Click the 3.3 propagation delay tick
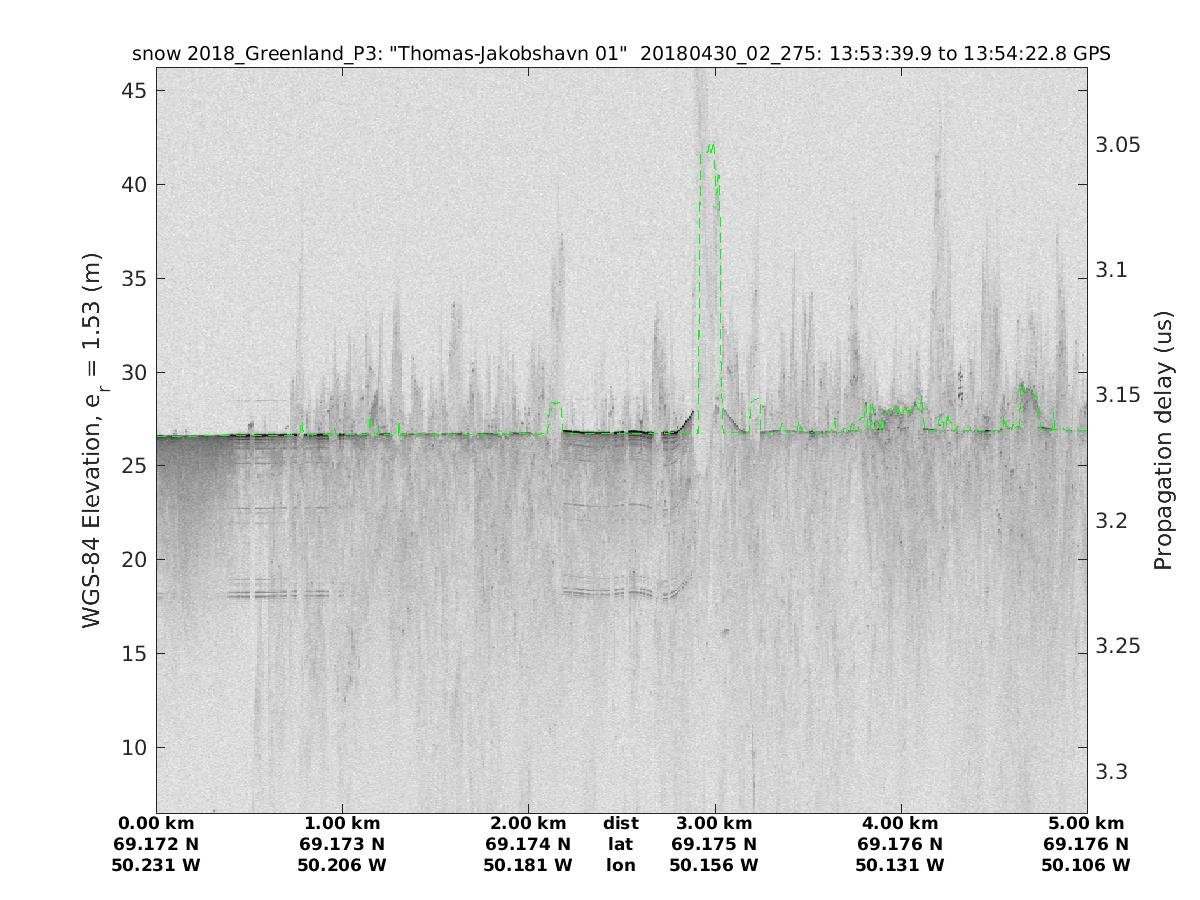This screenshot has height=900, width=1200. (x=1112, y=772)
